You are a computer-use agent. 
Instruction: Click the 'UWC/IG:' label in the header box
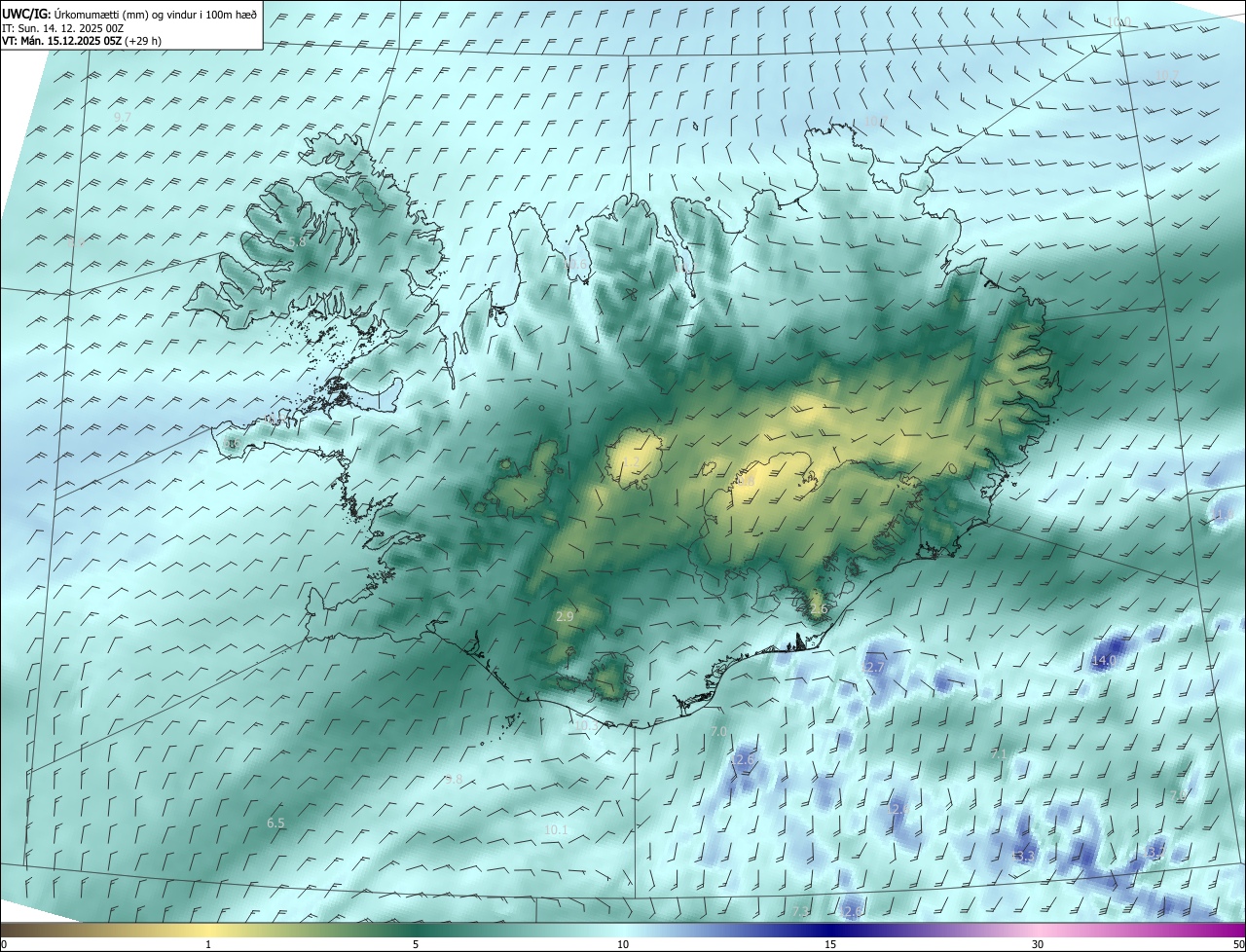pyautogui.click(x=26, y=15)
